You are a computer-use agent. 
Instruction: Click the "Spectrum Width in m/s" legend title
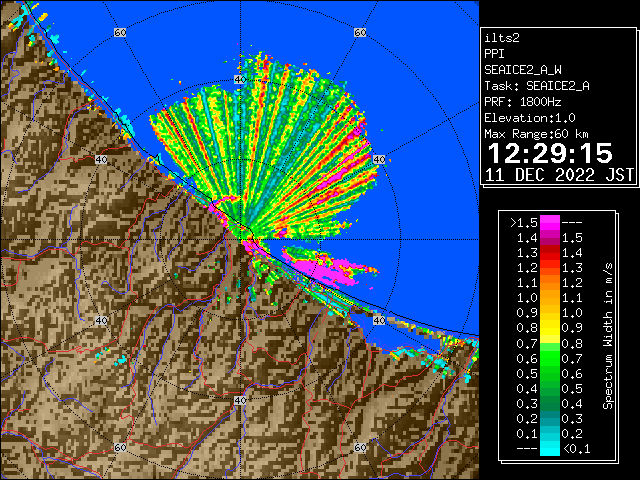(x=608, y=336)
